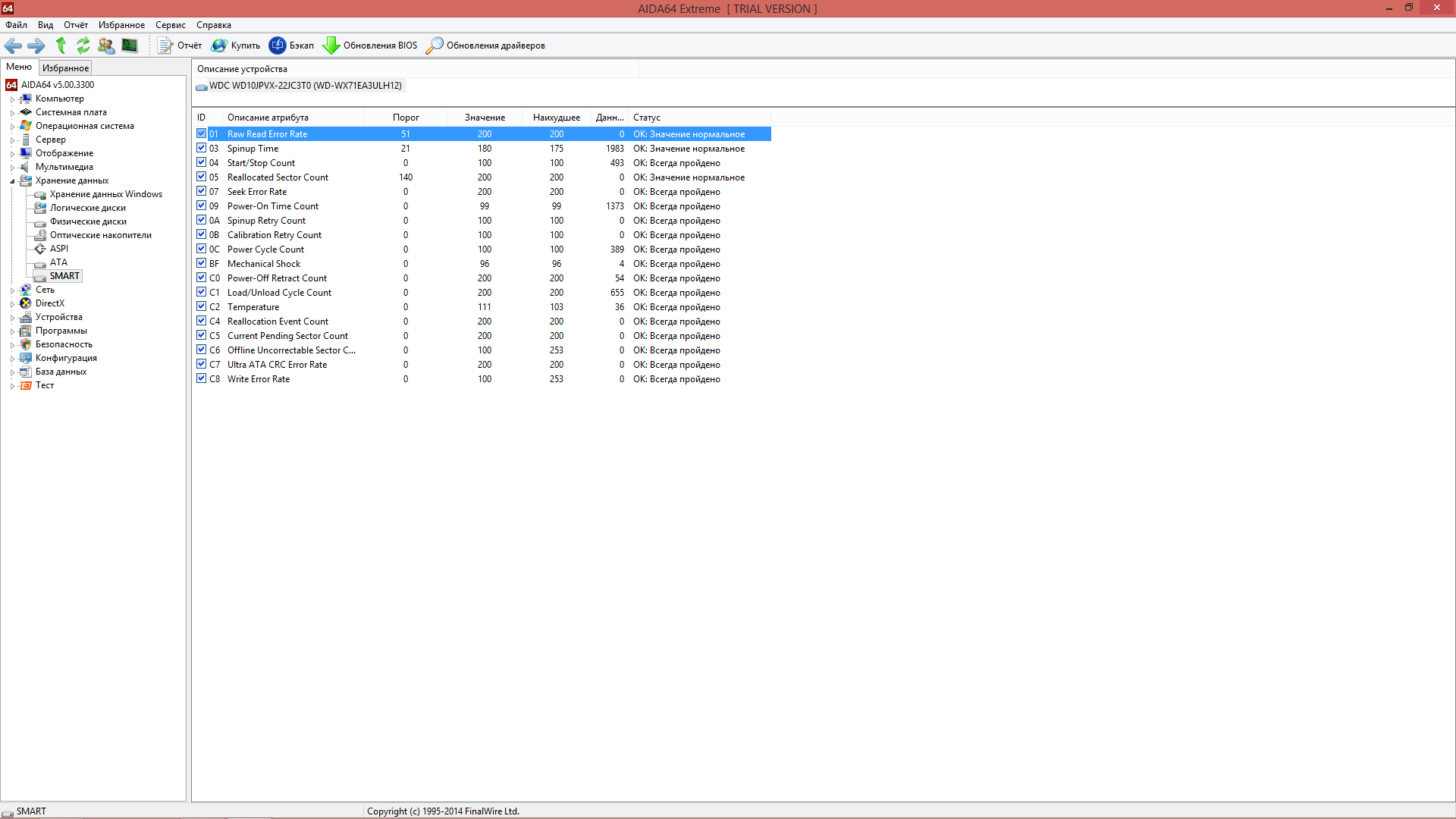Open the users icon in toolbar
This screenshot has height=819, width=1456.
click(106, 45)
